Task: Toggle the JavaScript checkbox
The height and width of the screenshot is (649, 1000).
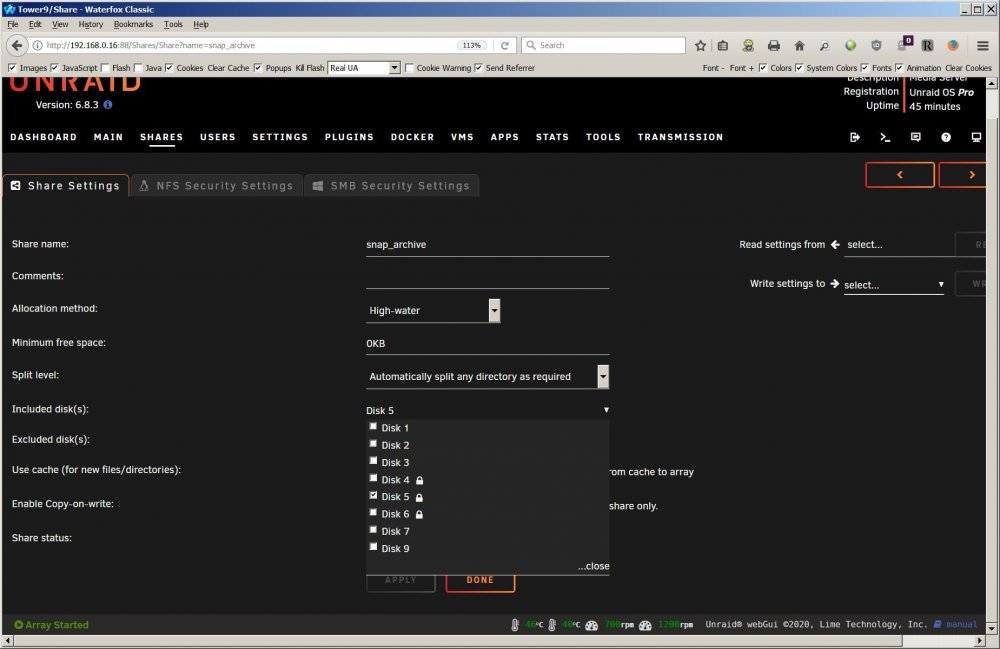Action: (54, 68)
